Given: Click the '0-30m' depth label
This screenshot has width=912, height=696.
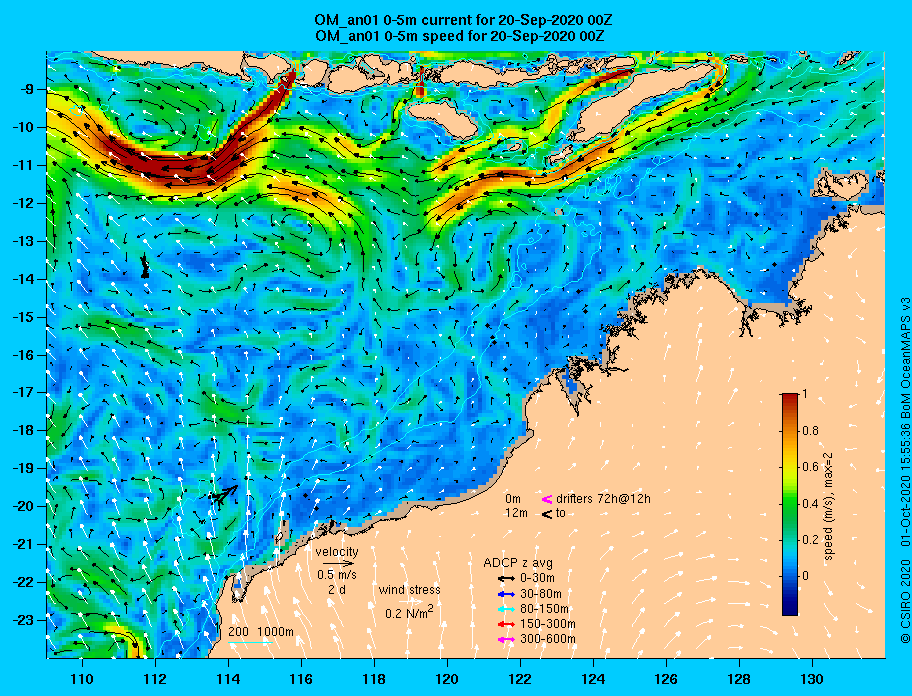Looking at the screenshot, I should pos(537,579).
